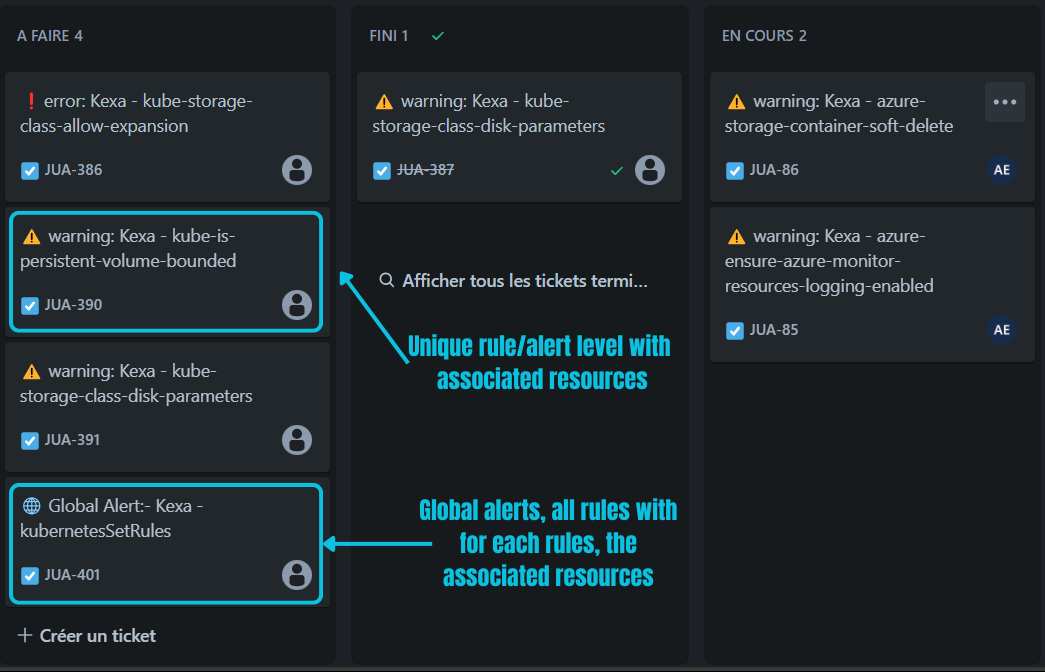The width and height of the screenshot is (1045, 672).
Task: Expand all finished tickets with Afficher tous les tickets
Action: 514,281
